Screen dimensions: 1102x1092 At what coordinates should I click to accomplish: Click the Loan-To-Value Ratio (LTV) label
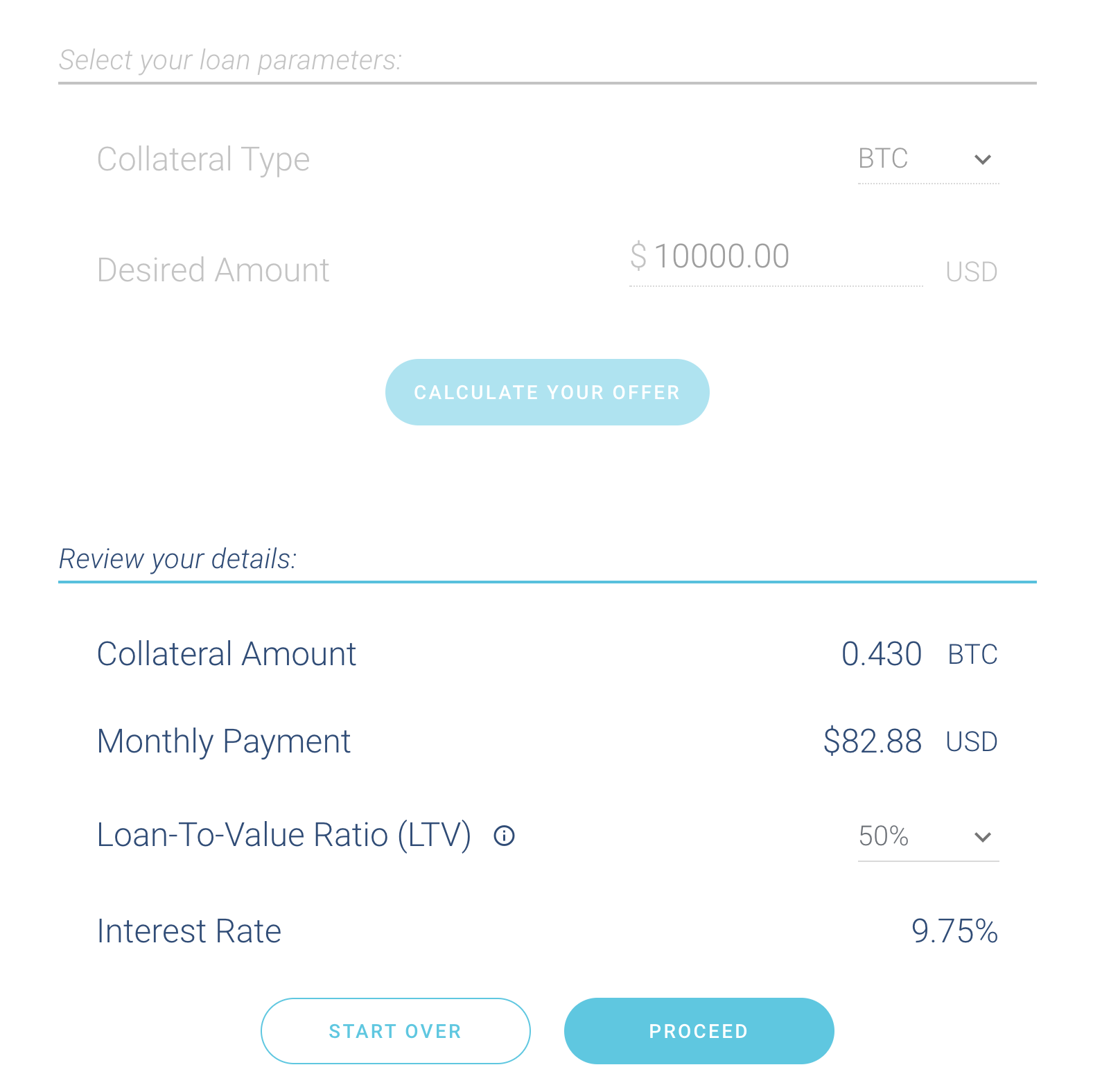tap(284, 835)
